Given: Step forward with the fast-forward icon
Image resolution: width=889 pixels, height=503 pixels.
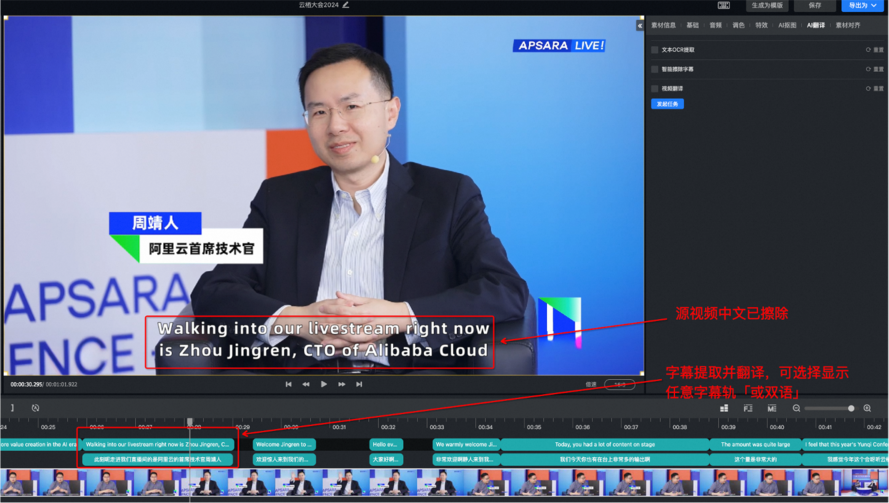Looking at the screenshot, I should pos(342,384).
